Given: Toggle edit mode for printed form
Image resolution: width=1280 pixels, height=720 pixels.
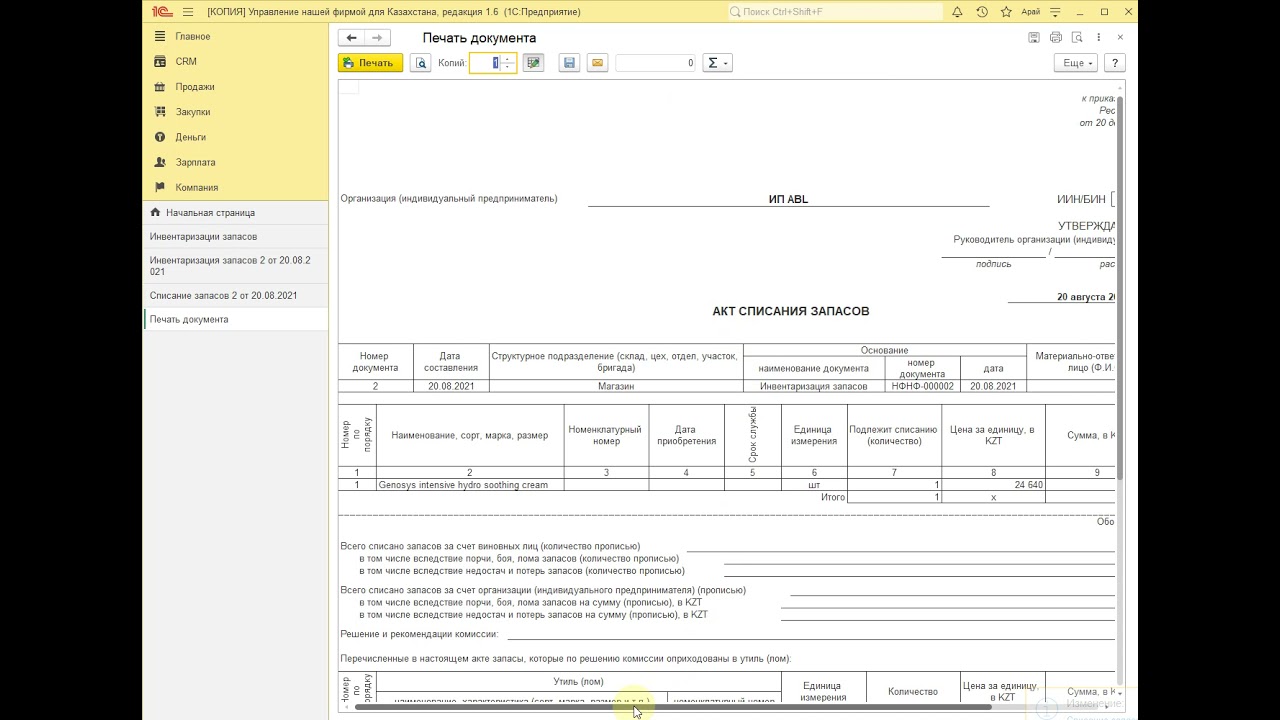Looking at the screenshot, I should (x=533, y=63).
